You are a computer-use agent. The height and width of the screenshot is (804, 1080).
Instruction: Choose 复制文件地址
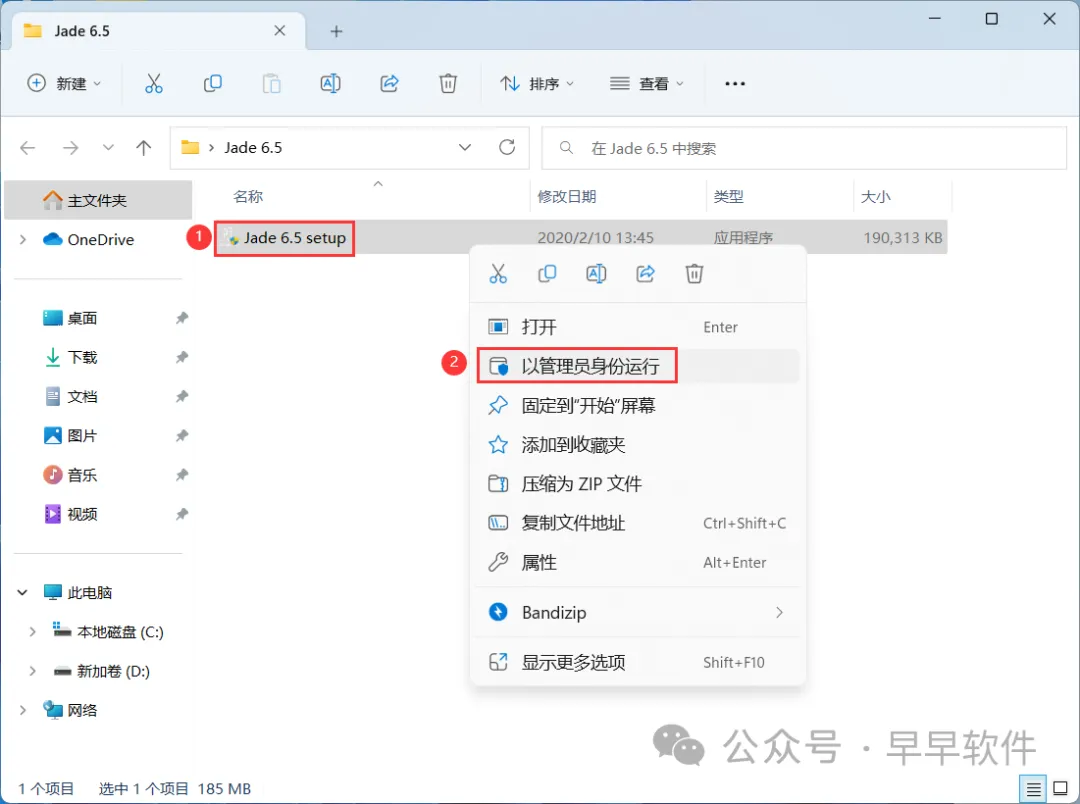pos(637,523)
